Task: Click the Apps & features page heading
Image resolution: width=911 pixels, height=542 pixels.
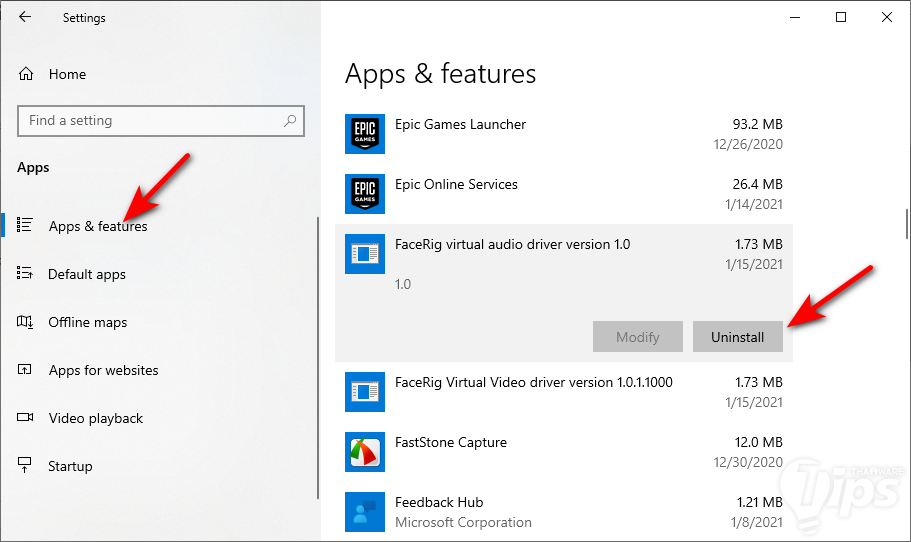Action: (x=440, y=74)
